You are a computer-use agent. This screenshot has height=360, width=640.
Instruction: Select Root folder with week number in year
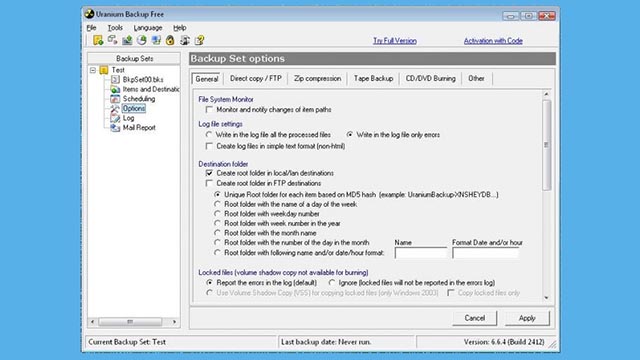click(x=218, y=223)
